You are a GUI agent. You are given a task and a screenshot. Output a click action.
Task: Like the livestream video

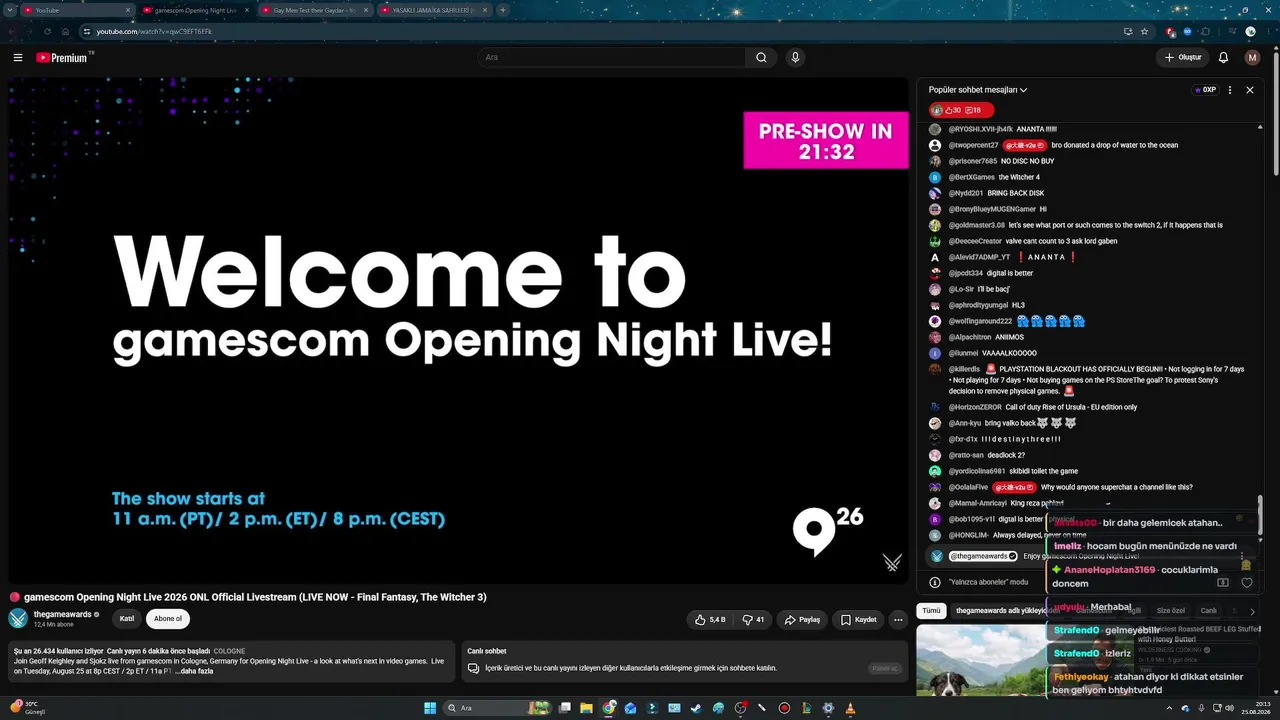[x=710, y=620]
